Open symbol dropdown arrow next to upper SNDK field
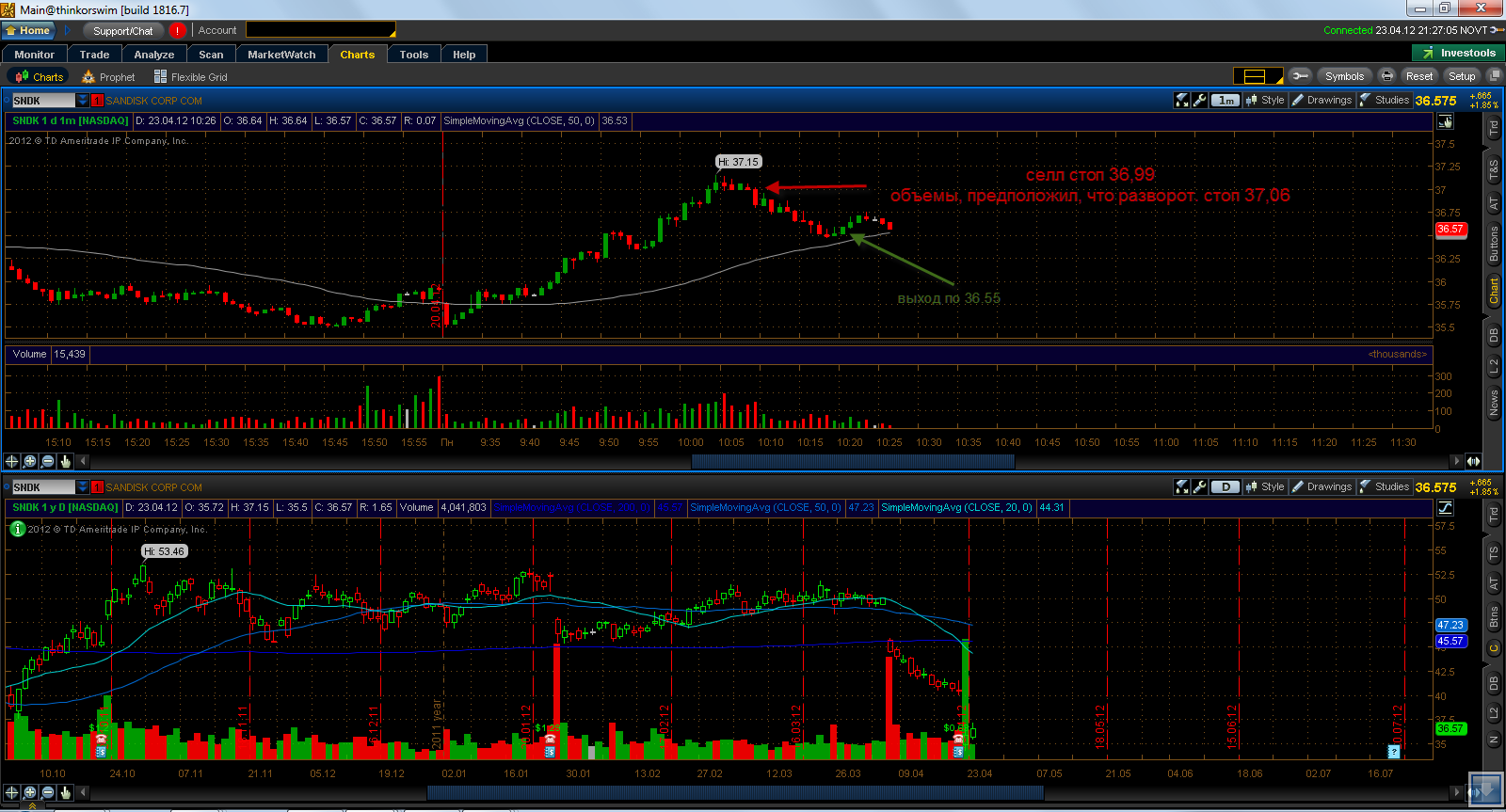The image size is (1506, 812). coord(83,101)
